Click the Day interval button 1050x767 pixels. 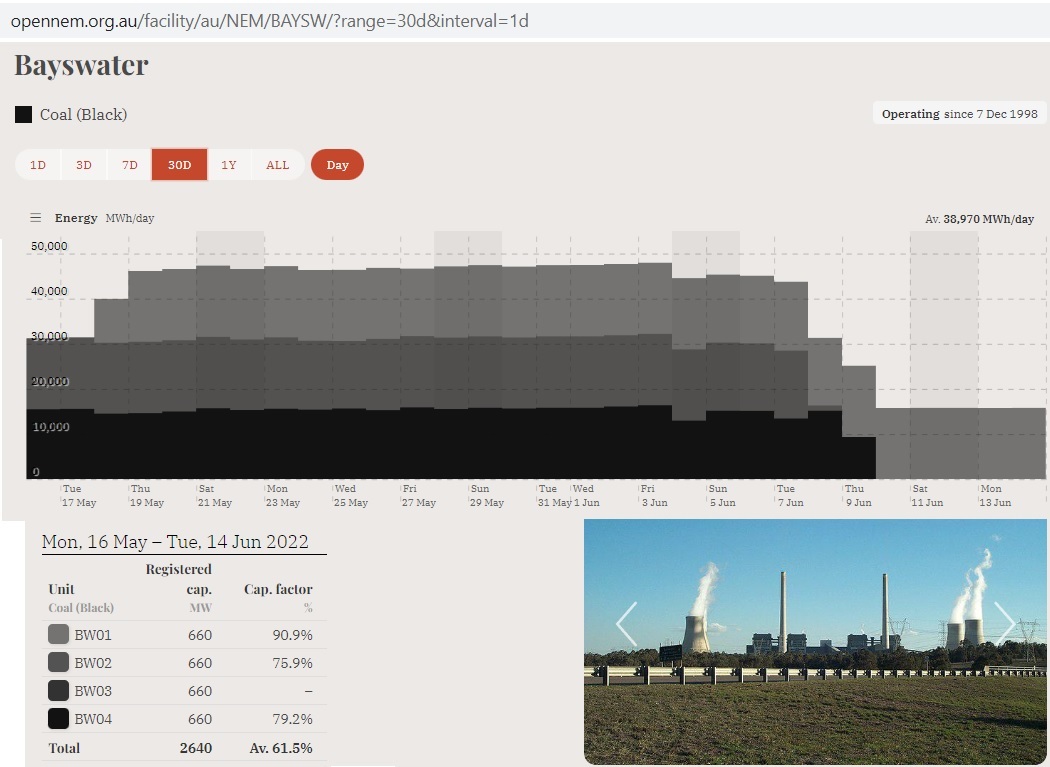coord(338,165)
